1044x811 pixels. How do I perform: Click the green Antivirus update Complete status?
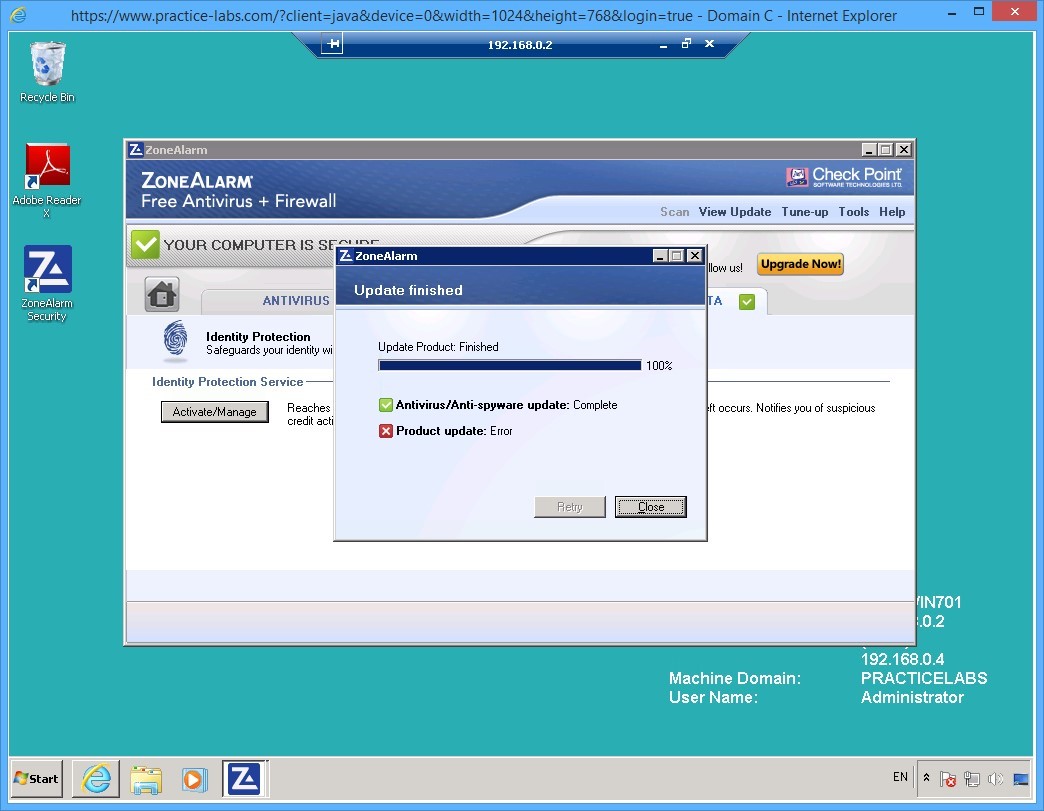pyautogui.click(x=385, y=405)
